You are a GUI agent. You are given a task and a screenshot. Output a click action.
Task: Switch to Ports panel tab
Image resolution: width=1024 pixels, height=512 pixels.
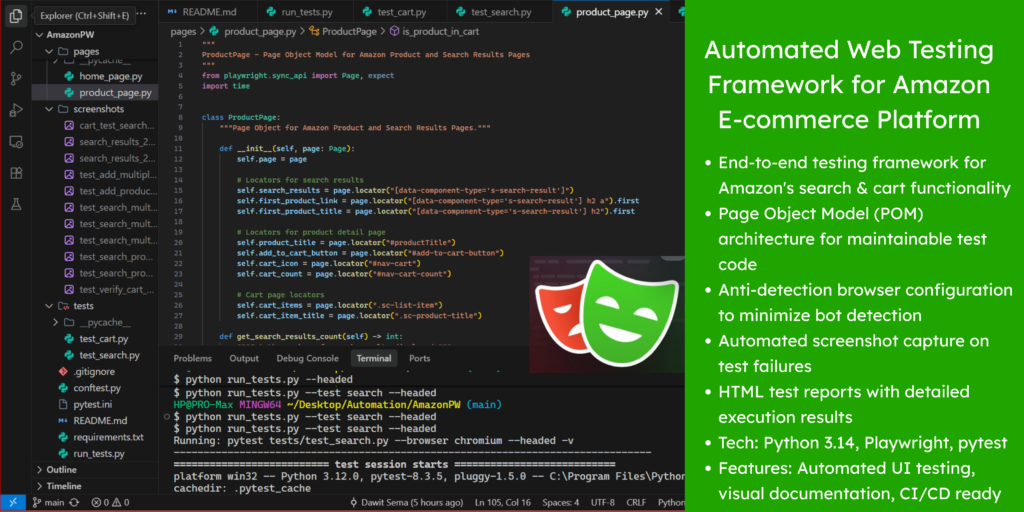(419, 358)
